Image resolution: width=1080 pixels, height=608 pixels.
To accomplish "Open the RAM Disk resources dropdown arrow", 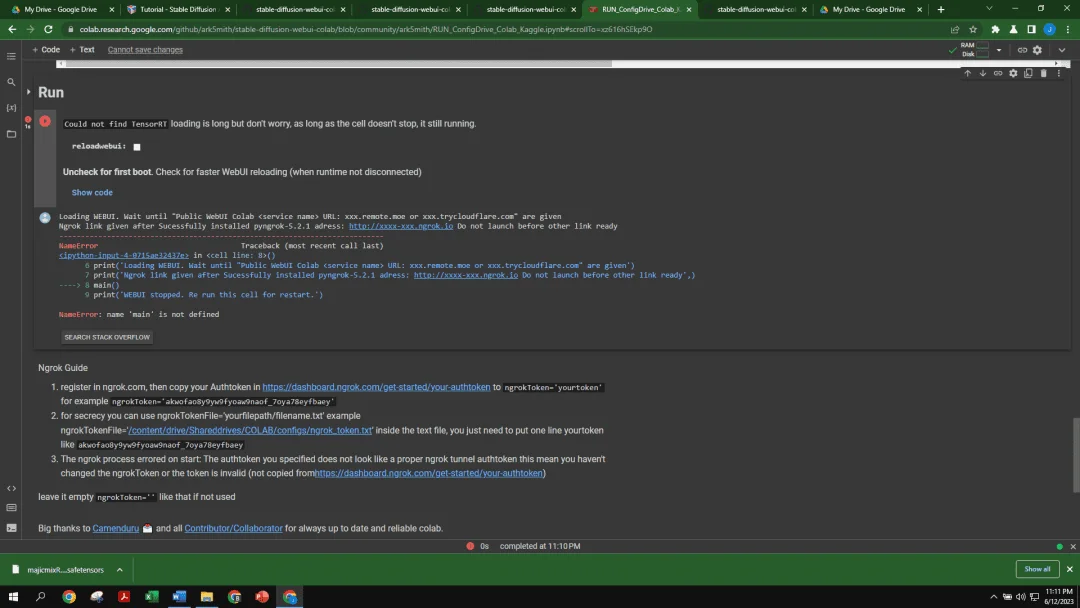I will (999, 50).
